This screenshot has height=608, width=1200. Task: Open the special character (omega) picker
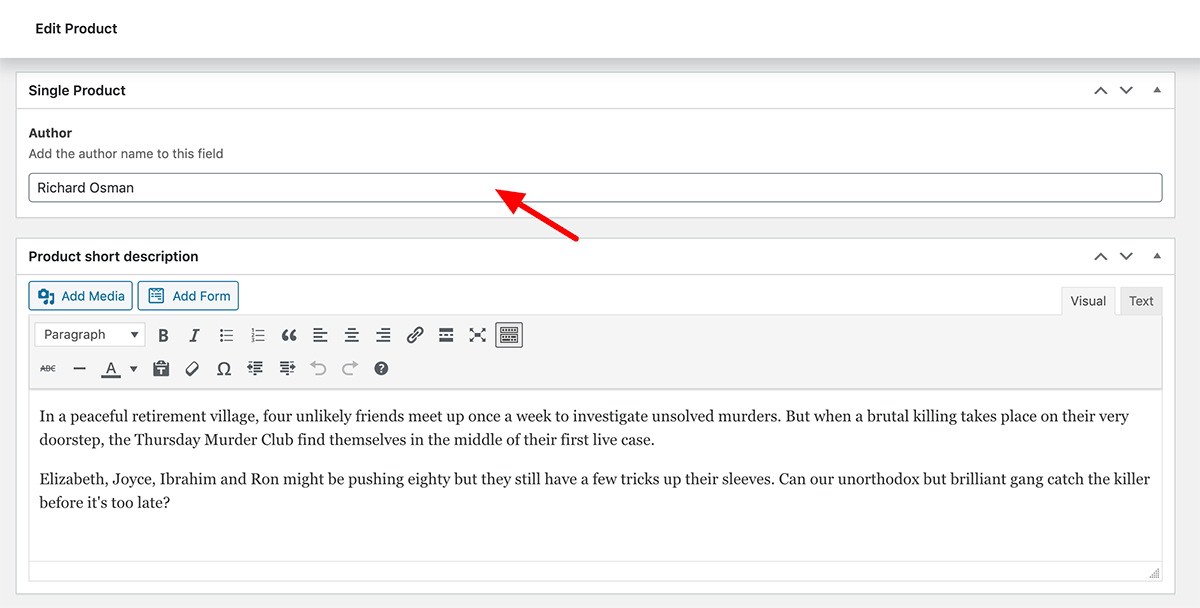click(x=224, y=369)
